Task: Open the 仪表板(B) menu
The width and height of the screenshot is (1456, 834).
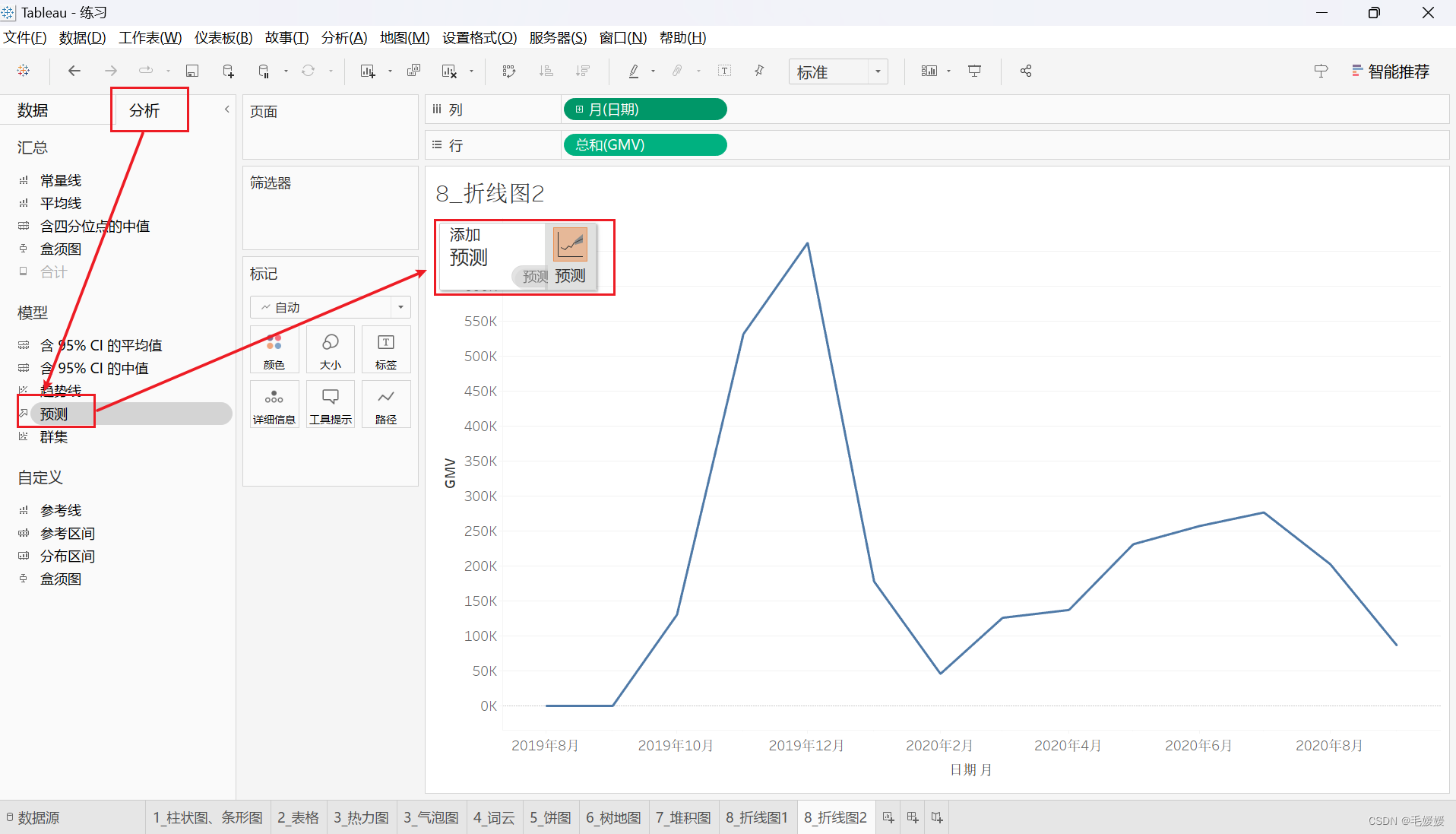Action: click(x=223, y=37)
